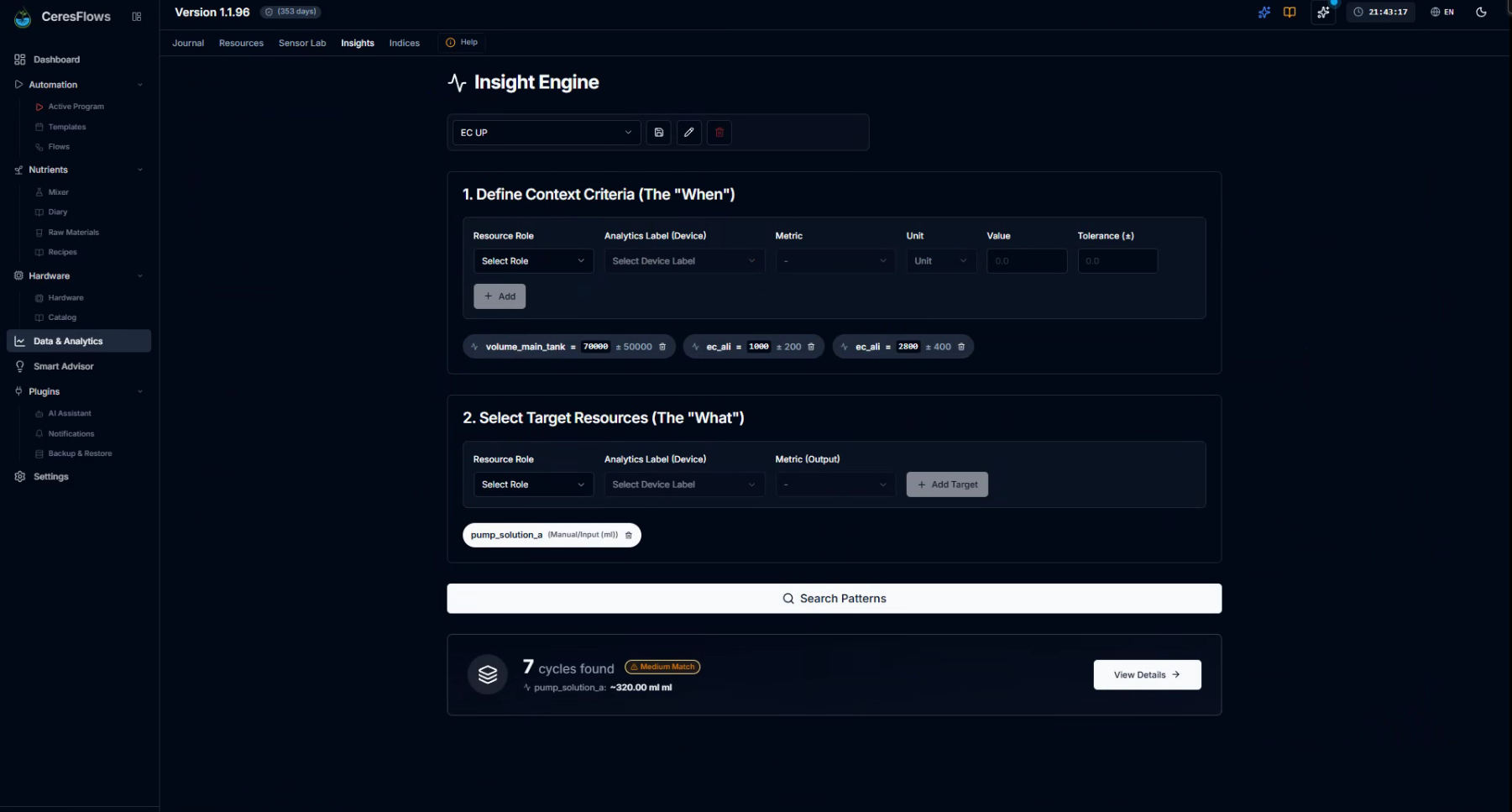This screenshot has width=1512, height=812.
Task: Open Mixer under Nutrients
Action: (x=58, y=192)
